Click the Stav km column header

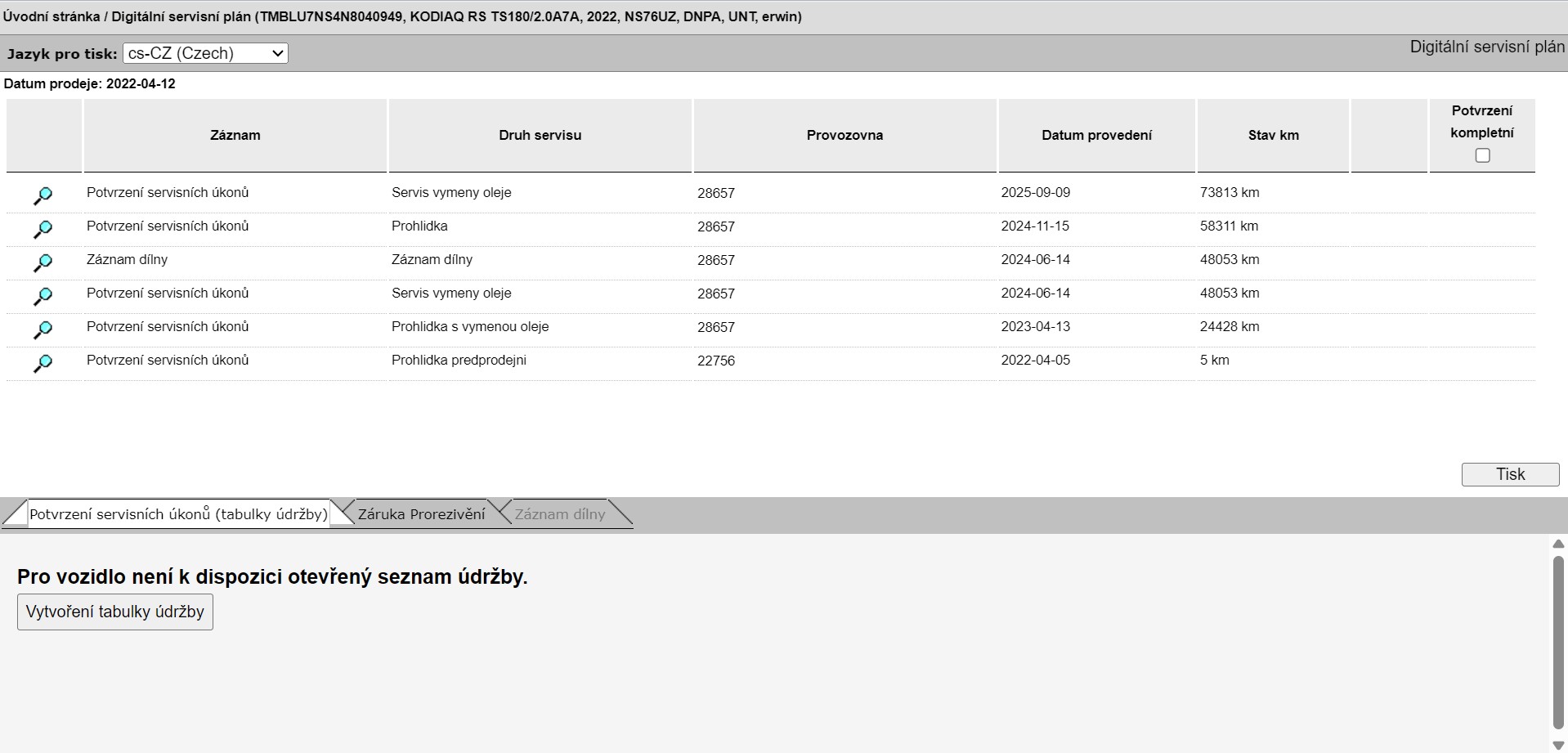click(1273, 135)
